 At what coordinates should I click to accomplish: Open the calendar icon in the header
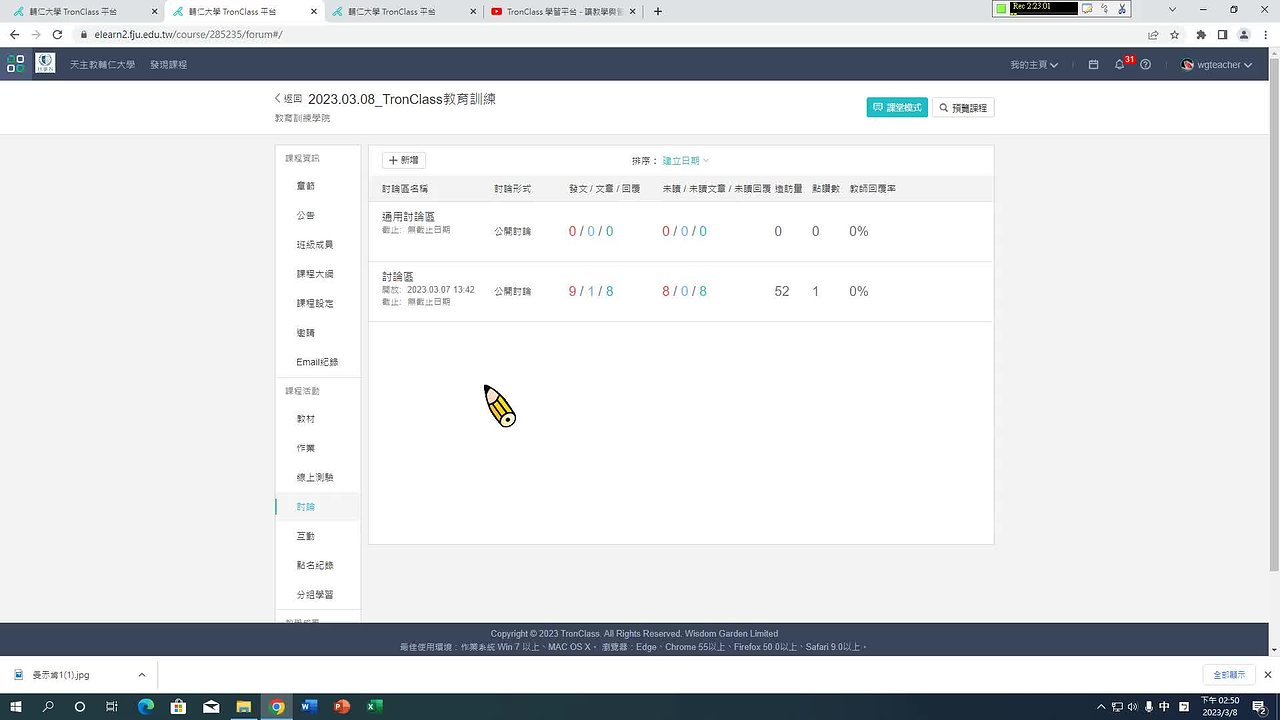[x=1093, y=64]
